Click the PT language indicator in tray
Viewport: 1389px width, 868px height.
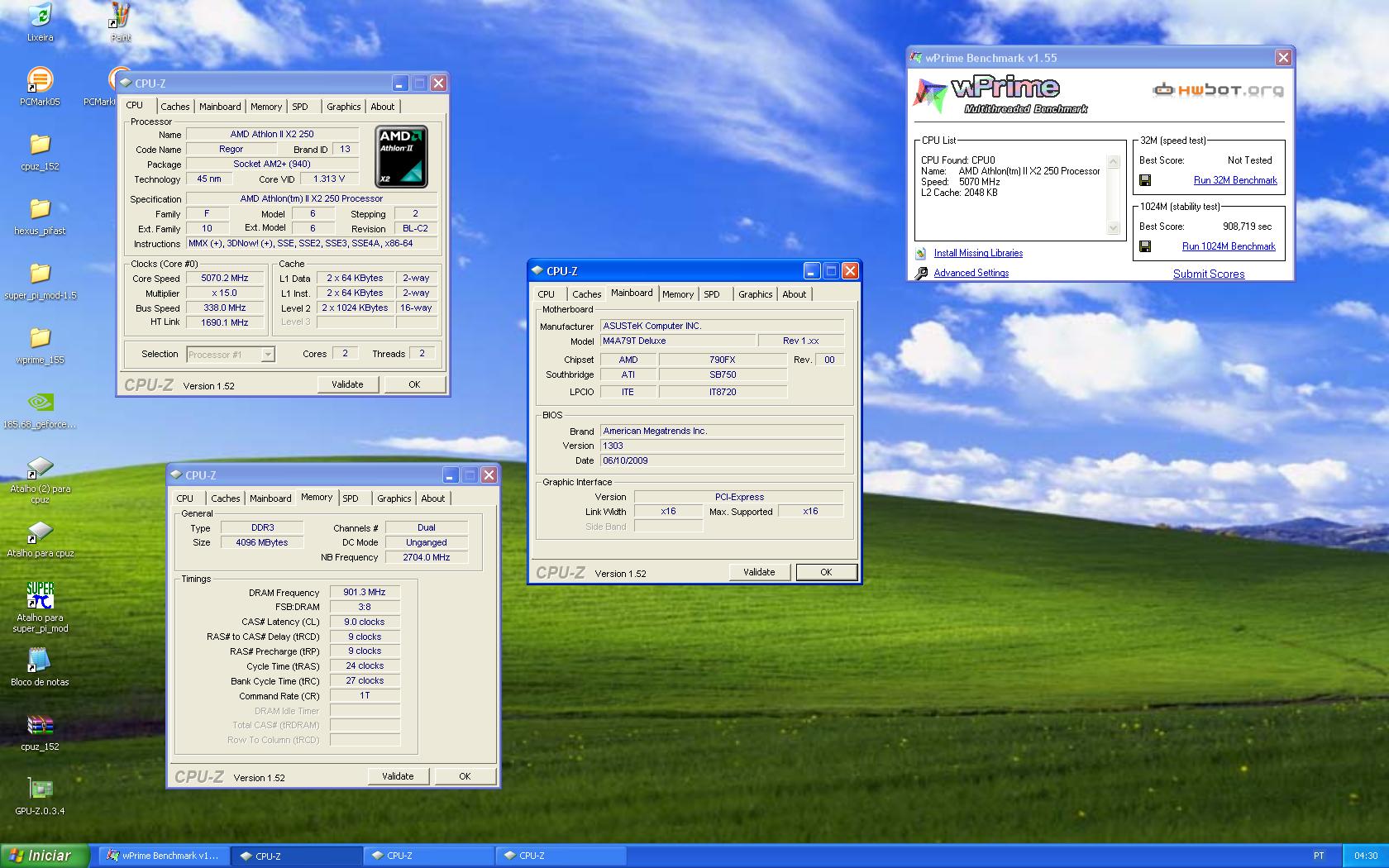click(1319, 856)
